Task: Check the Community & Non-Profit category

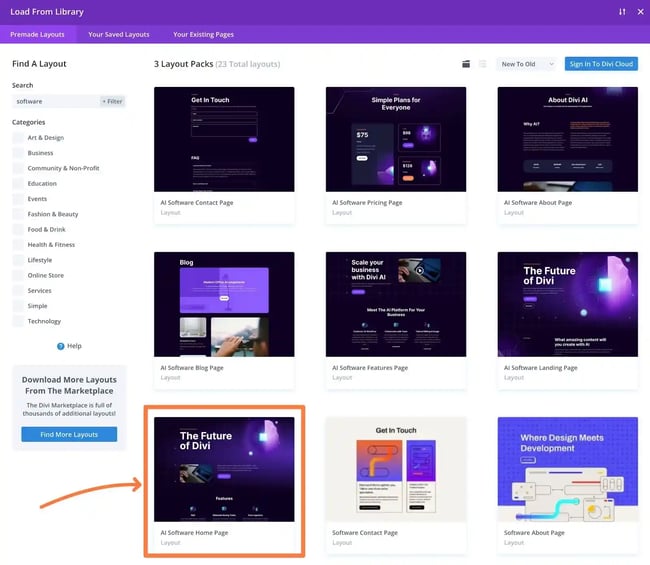Action: tap(18, 168)
